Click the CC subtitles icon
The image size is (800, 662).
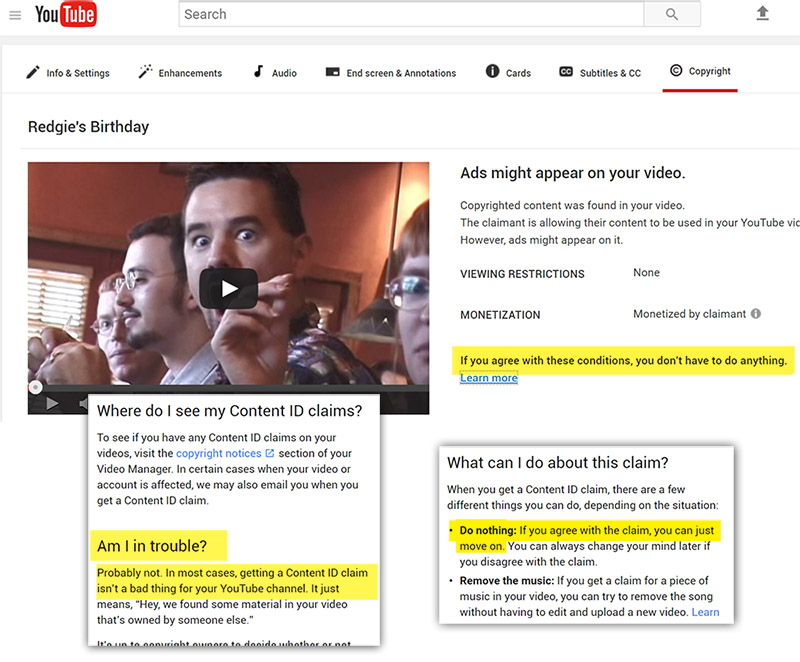click(566, 72)
